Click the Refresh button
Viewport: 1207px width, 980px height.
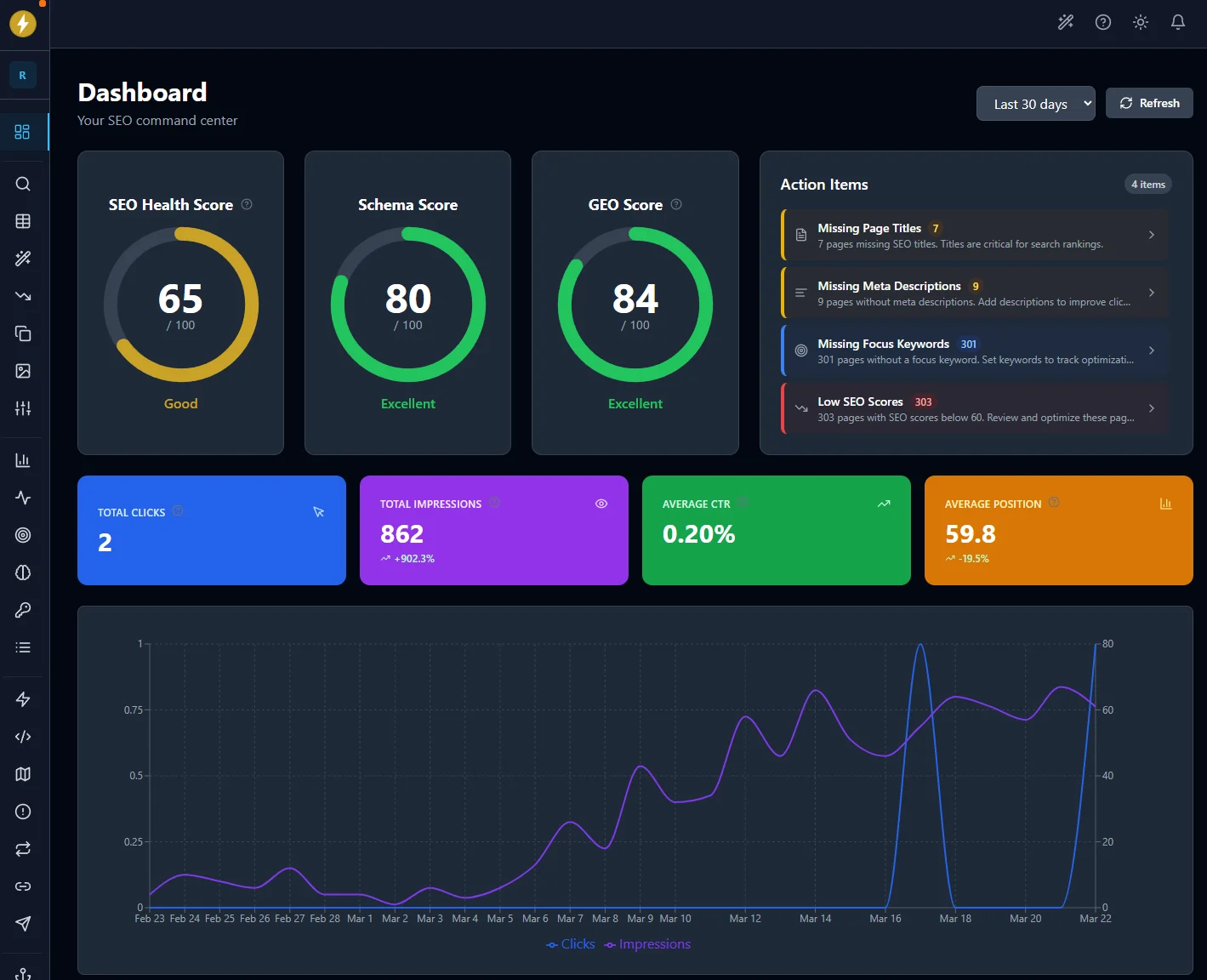[1149, 103]
